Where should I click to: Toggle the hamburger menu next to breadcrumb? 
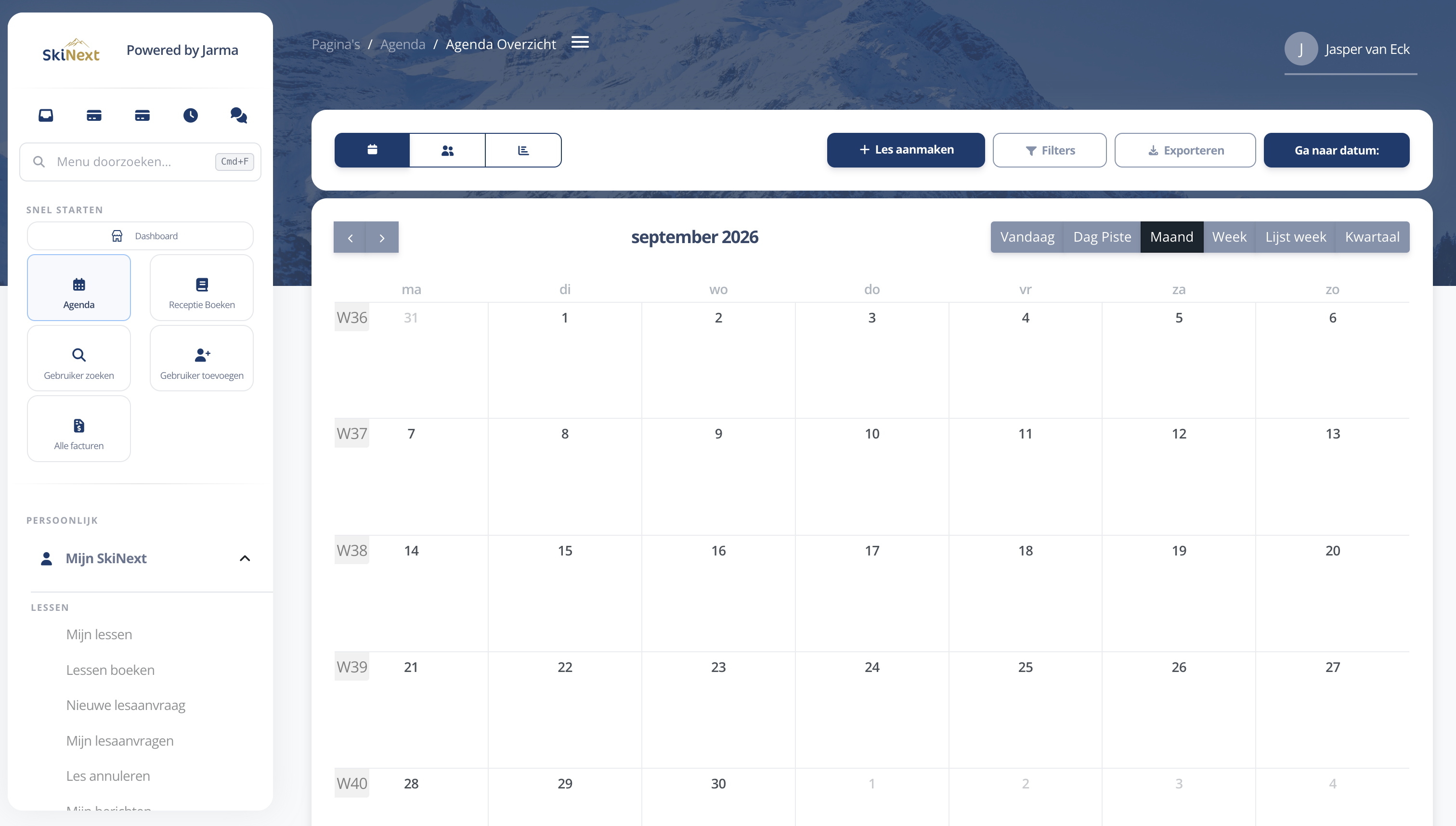click(580, 42)
